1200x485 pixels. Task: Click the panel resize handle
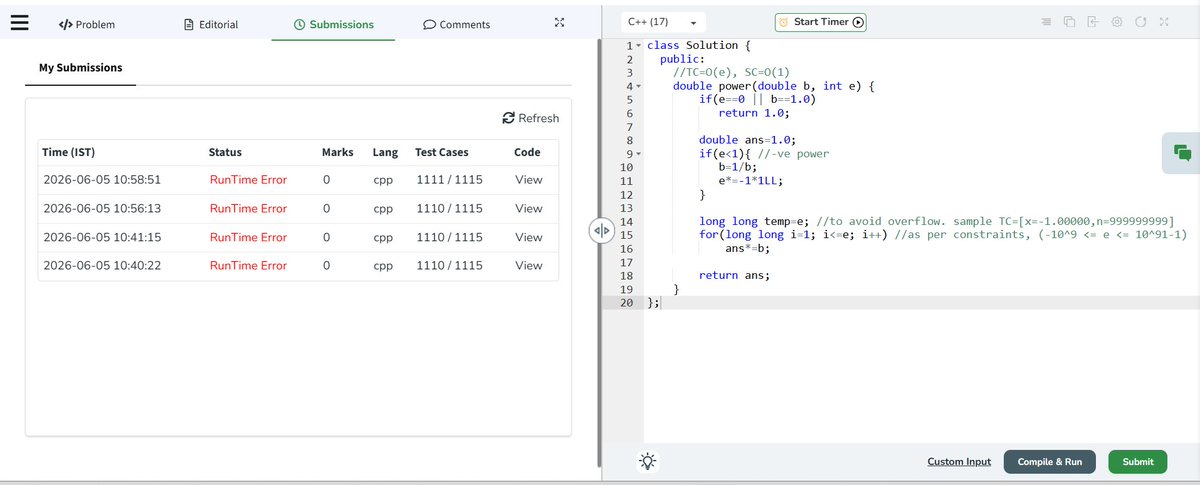(x=601, y=231)
